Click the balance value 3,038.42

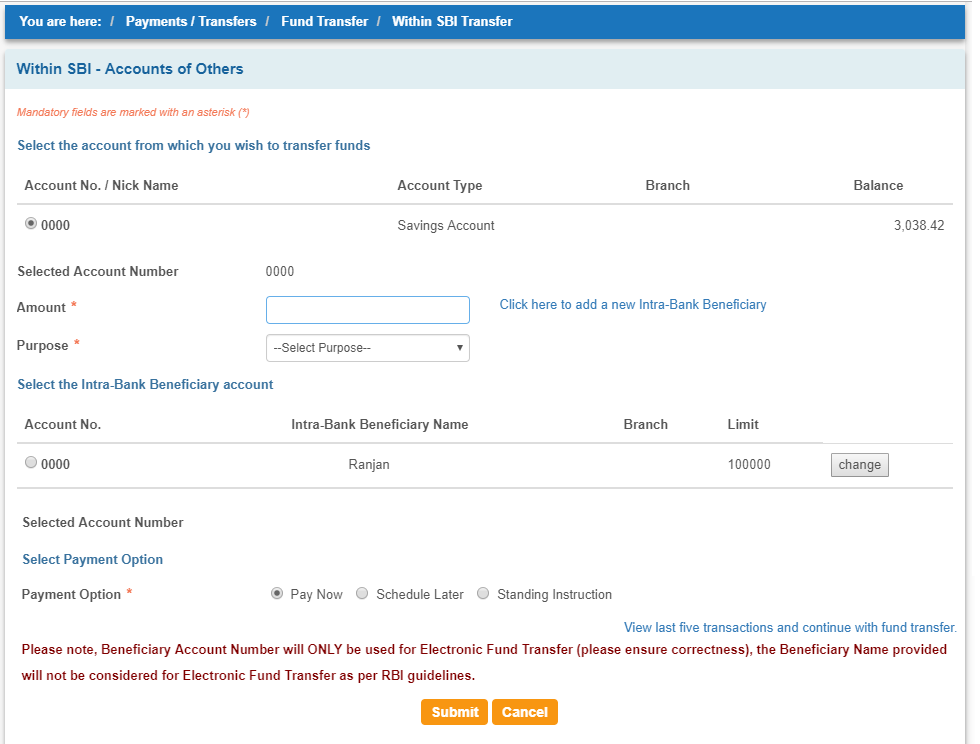click(x=919, y=225)
